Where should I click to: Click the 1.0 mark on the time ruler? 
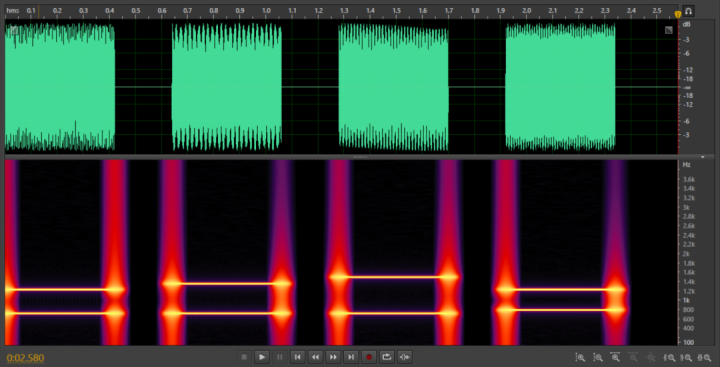(266, 10)
